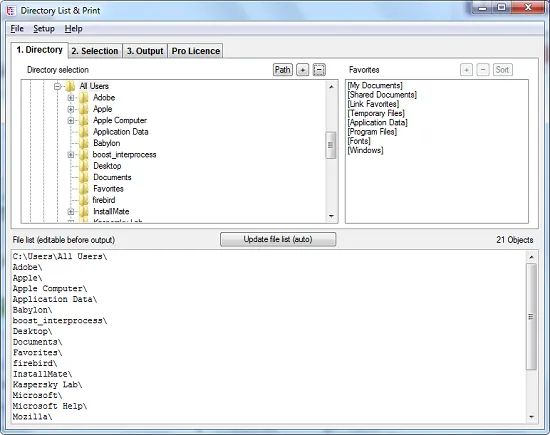
Task: Click the InstallMate\ line in file list
Action: click(x=42, y=374)
